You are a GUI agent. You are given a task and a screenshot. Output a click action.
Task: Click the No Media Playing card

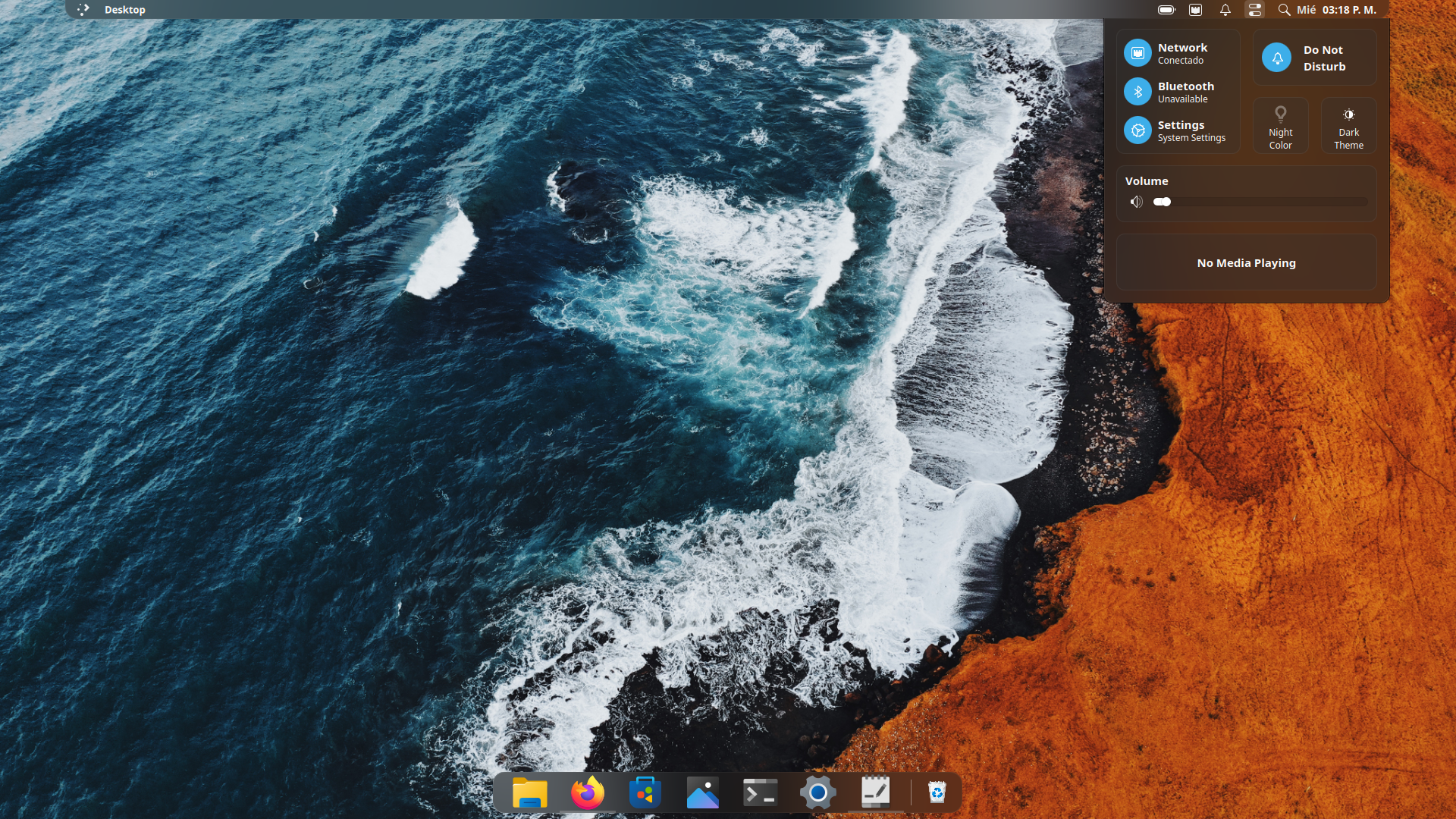[x=1247, y=262]
